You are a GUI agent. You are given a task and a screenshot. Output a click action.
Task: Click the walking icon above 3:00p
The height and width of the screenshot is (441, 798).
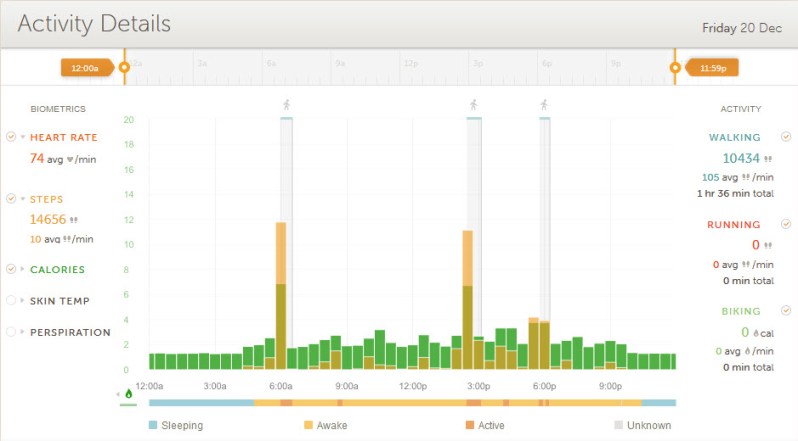tap(473, 104)
